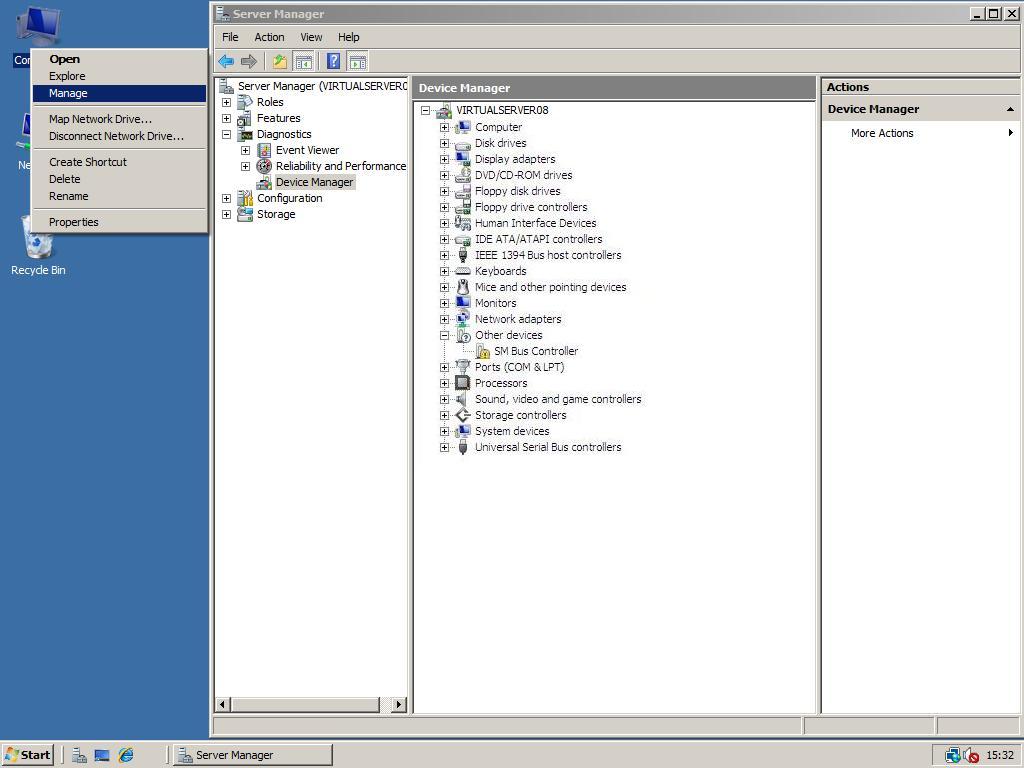
Task: Select Device Manager in the console tree
Action: tap(314, 182)
